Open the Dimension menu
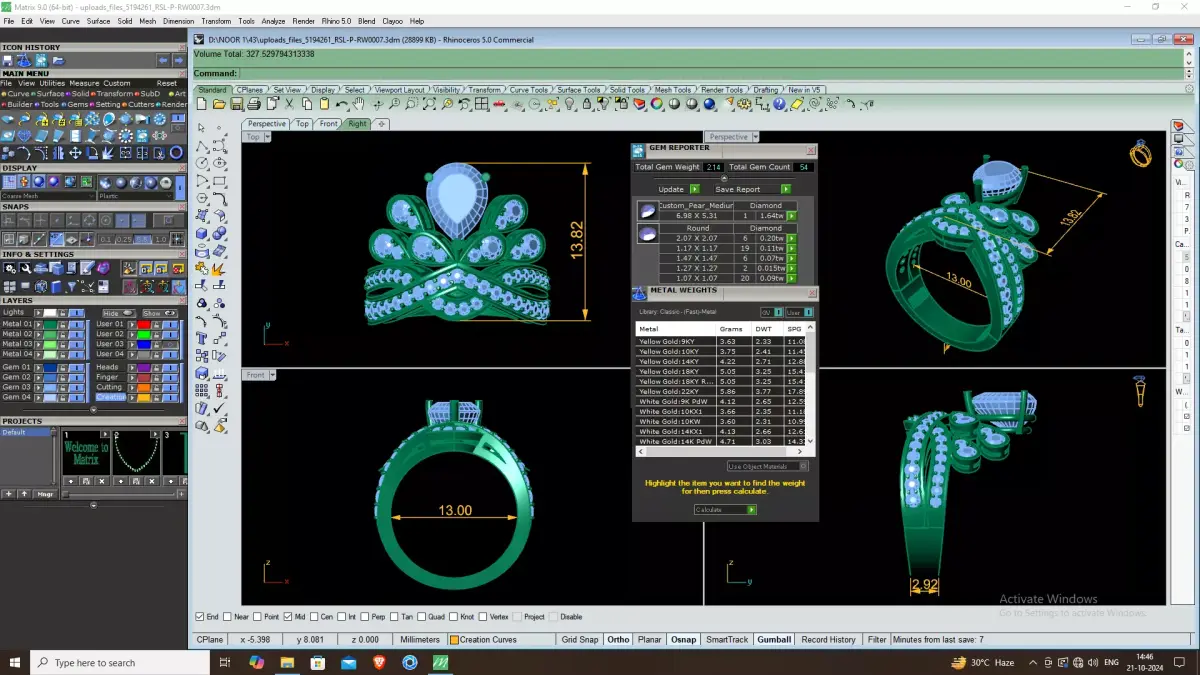 pos(178,21)
